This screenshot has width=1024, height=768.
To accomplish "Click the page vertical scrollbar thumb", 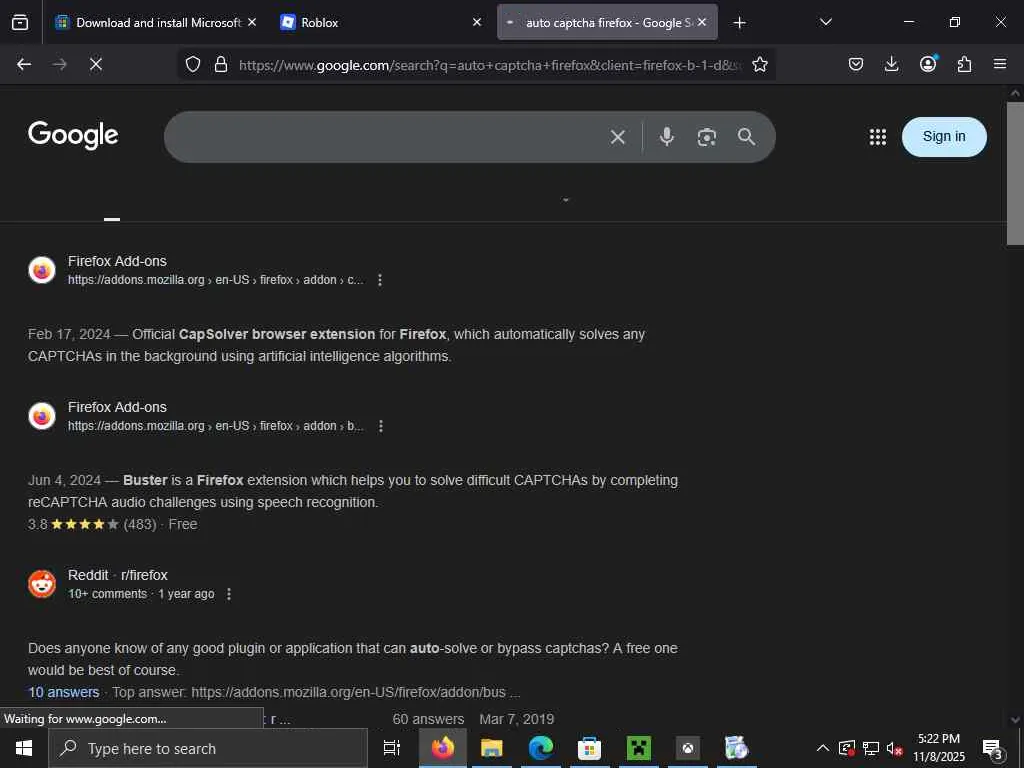I will click(x=1014, y=173).
